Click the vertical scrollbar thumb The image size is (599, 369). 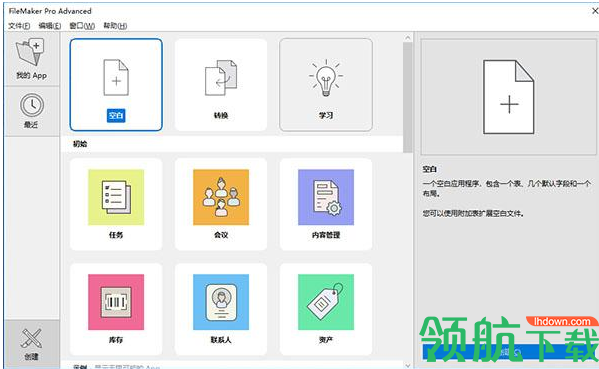pyautogui.click(x=408, y=97)
